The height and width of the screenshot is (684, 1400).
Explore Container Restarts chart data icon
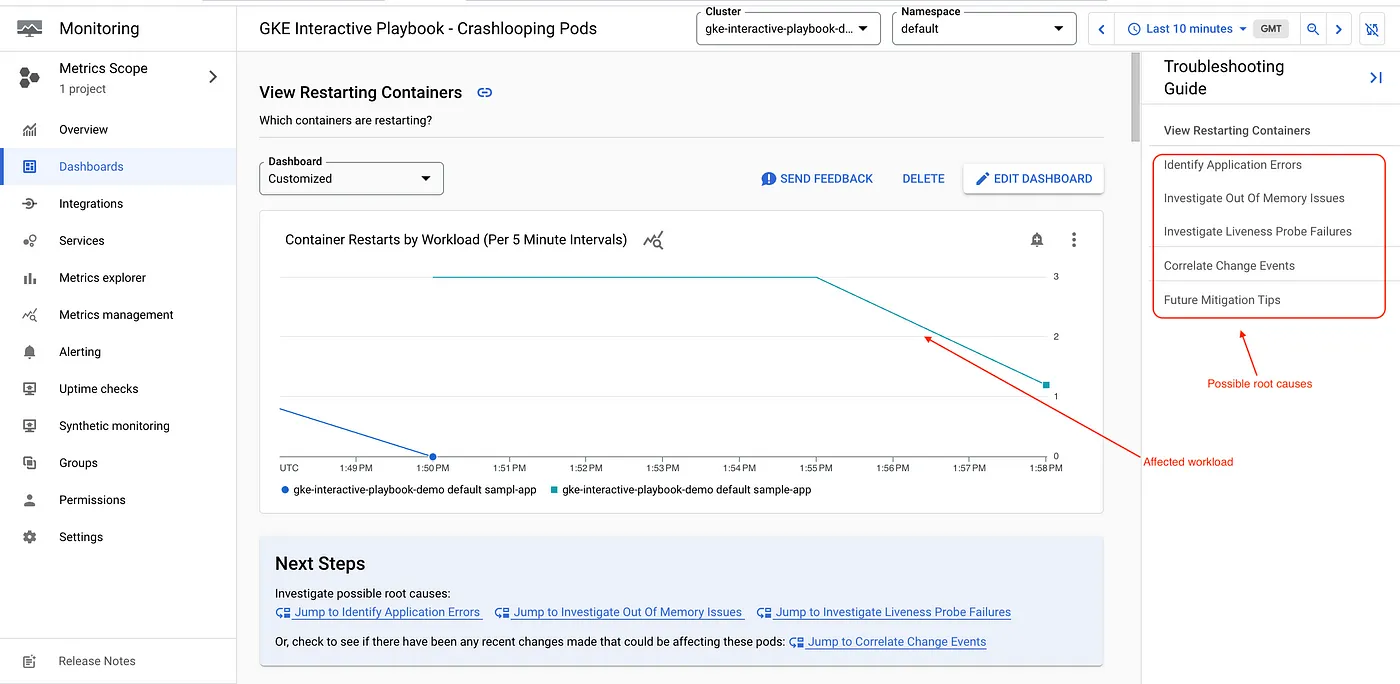click(653, 240)
